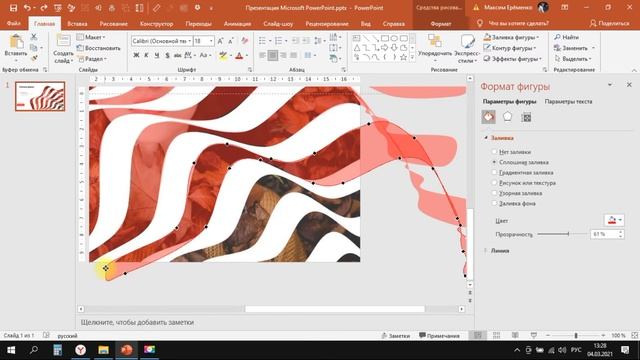Open Shape Fill (Заливка фигуры) dropdown

pyautogui.click(x=511, y=37)
